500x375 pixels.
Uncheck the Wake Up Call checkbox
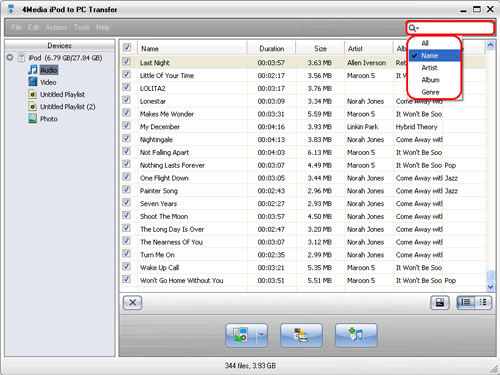[x=126, y=266]
